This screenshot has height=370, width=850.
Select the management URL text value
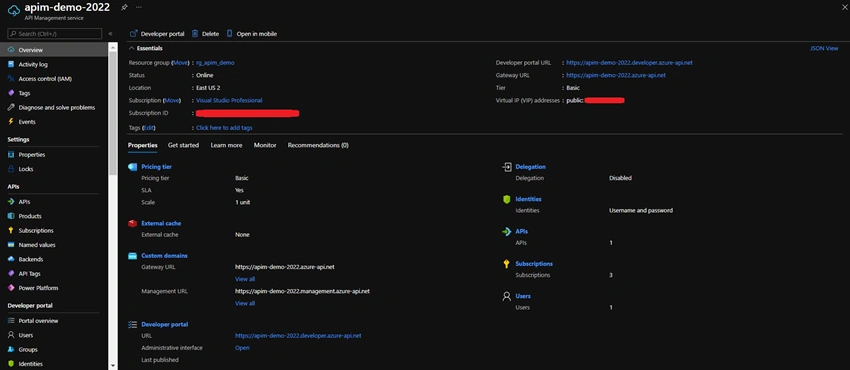(x=302, y=291)
